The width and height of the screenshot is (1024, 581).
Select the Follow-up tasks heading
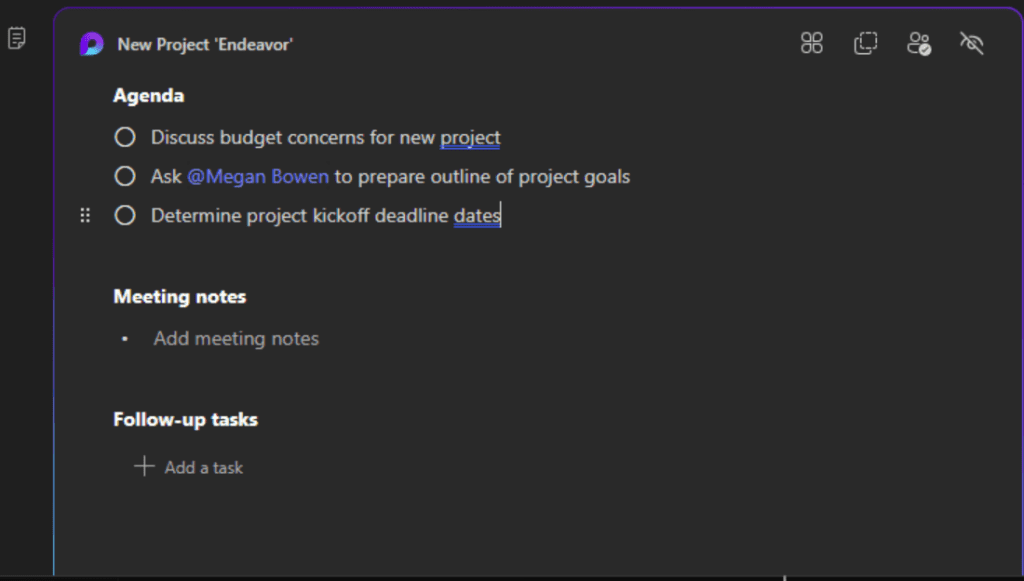(185, 419)
